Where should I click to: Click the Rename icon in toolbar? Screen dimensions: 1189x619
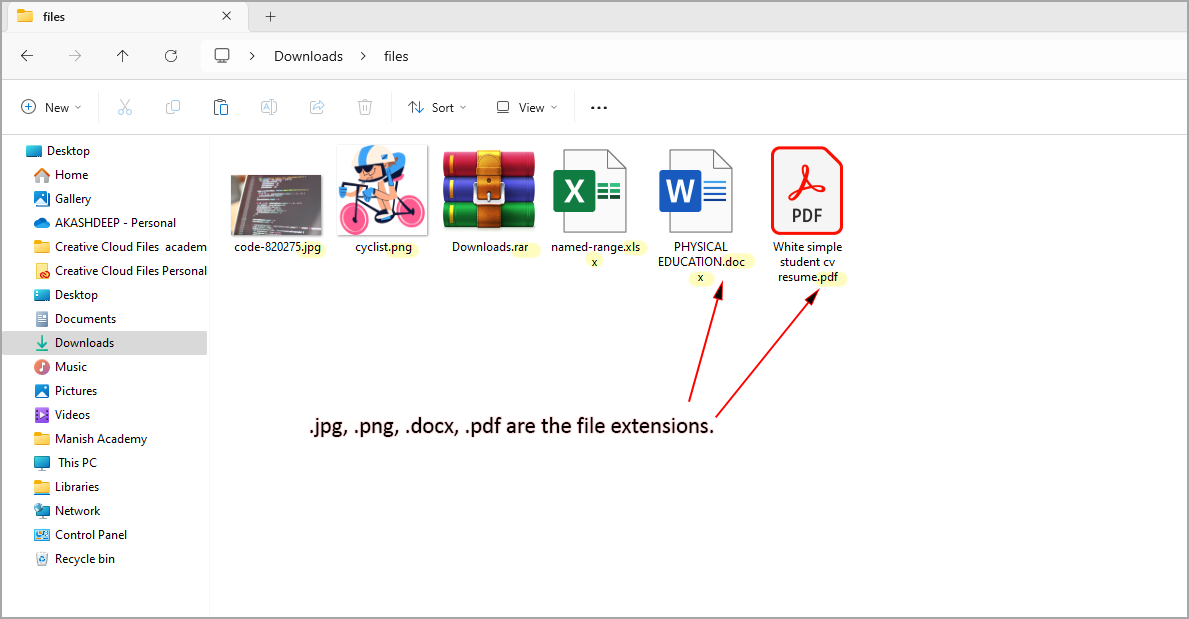point(269,107)
